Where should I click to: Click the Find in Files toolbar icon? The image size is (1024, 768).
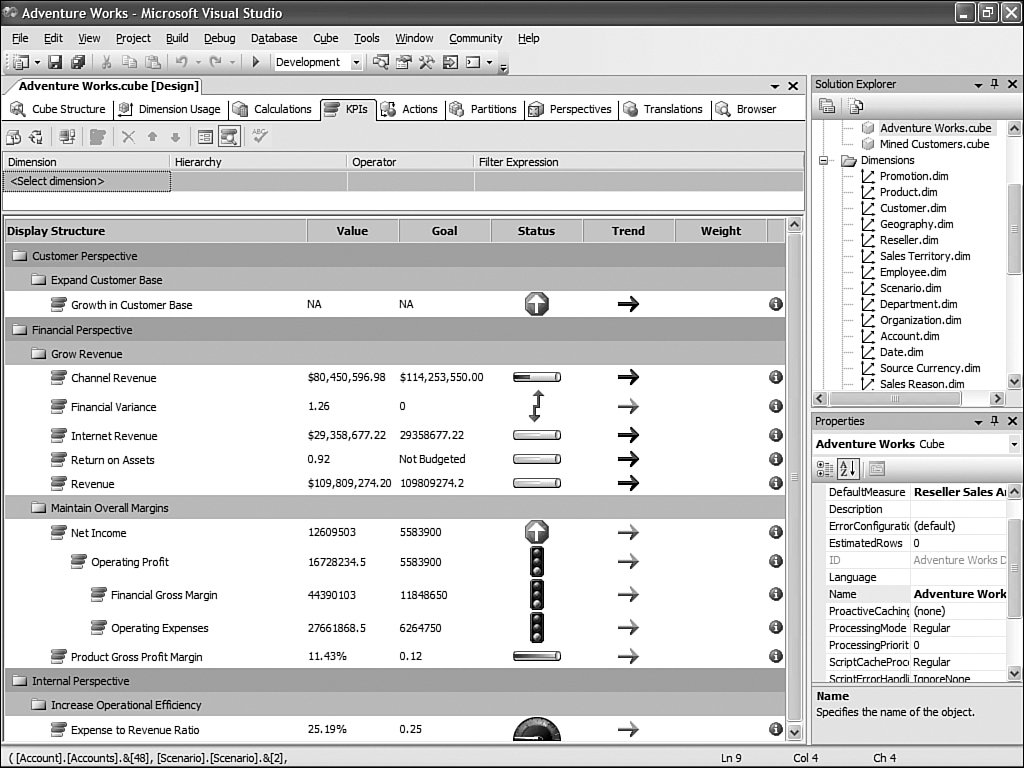(x=380, y=62)
